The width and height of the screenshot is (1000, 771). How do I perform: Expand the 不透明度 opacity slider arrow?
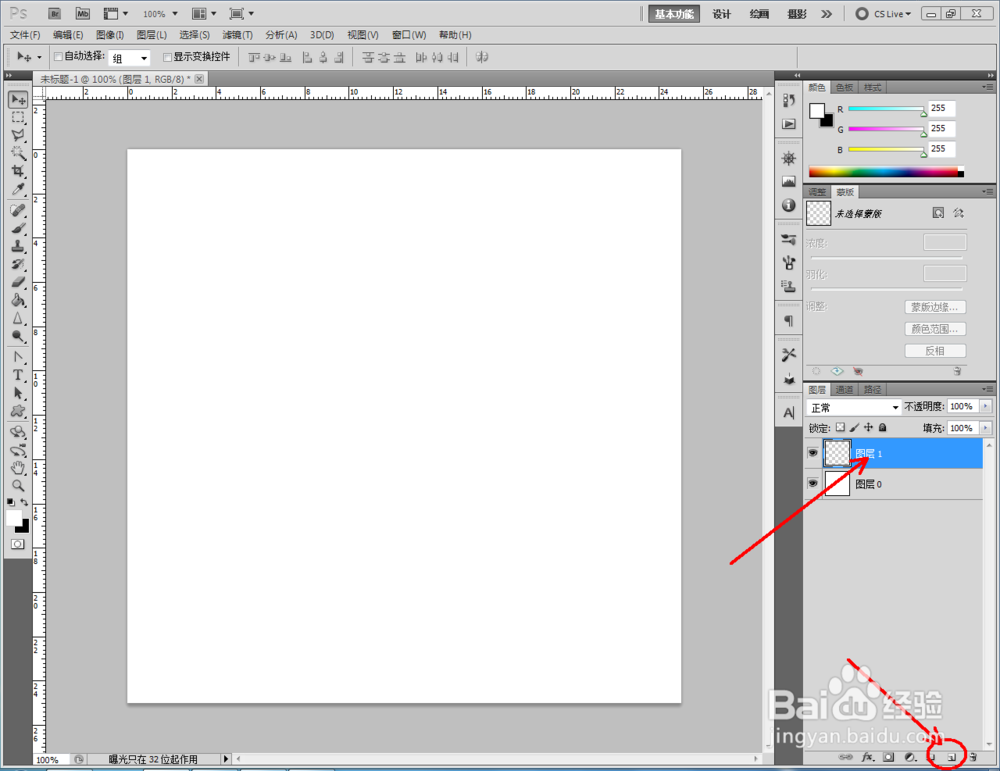point(986,406)
